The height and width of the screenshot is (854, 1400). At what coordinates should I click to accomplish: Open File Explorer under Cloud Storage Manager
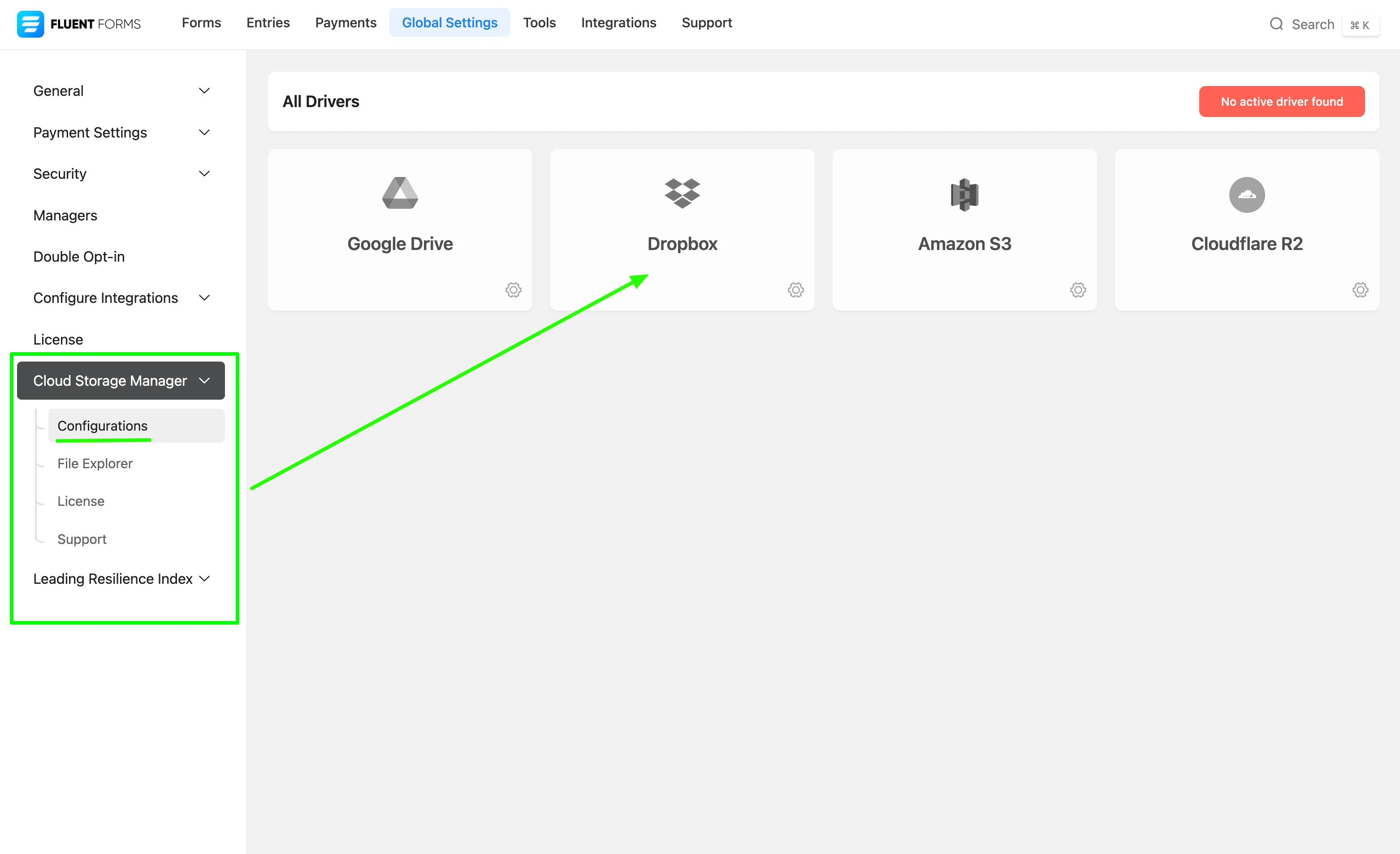(94, 463)
